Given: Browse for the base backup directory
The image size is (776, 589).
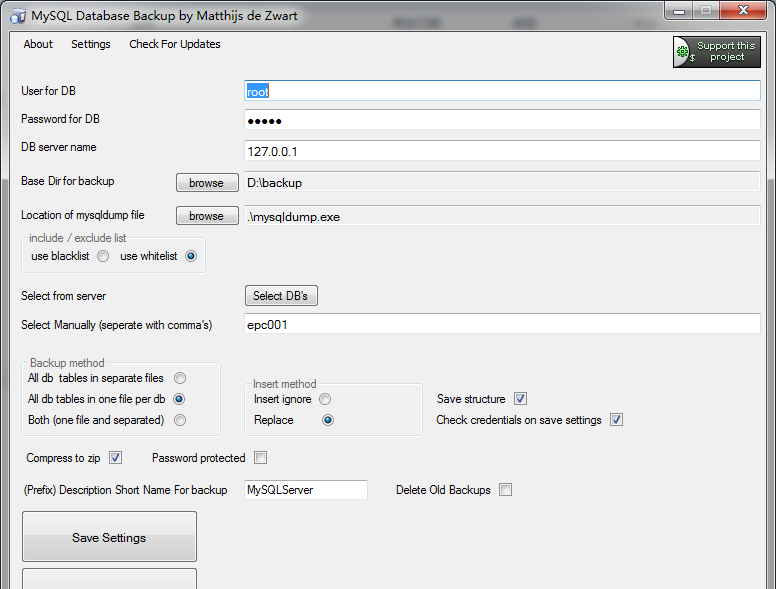Looking at the screenshot, I should click(207, 183).
